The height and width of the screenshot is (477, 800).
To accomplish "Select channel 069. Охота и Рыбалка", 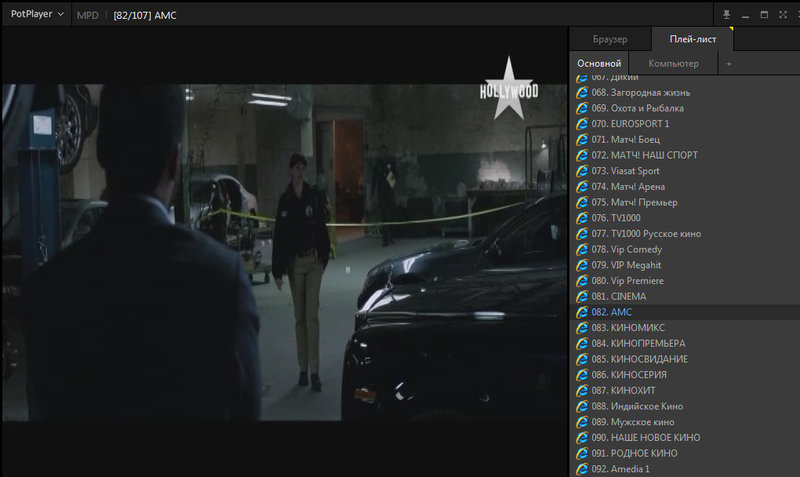I will (685, 108).
